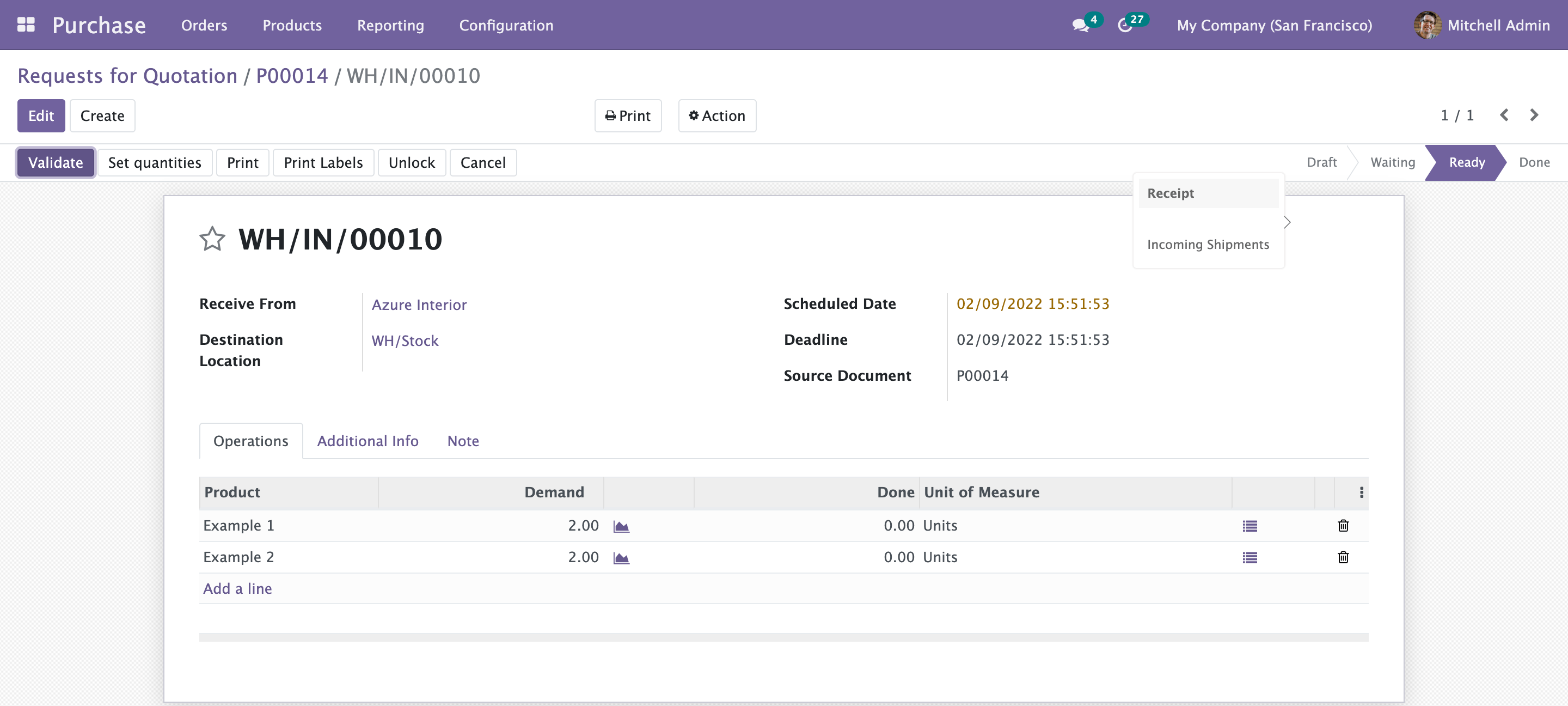Open forecast chart icon for Example 2
This screenshot has height=706, width=1568.
point(621,558)
